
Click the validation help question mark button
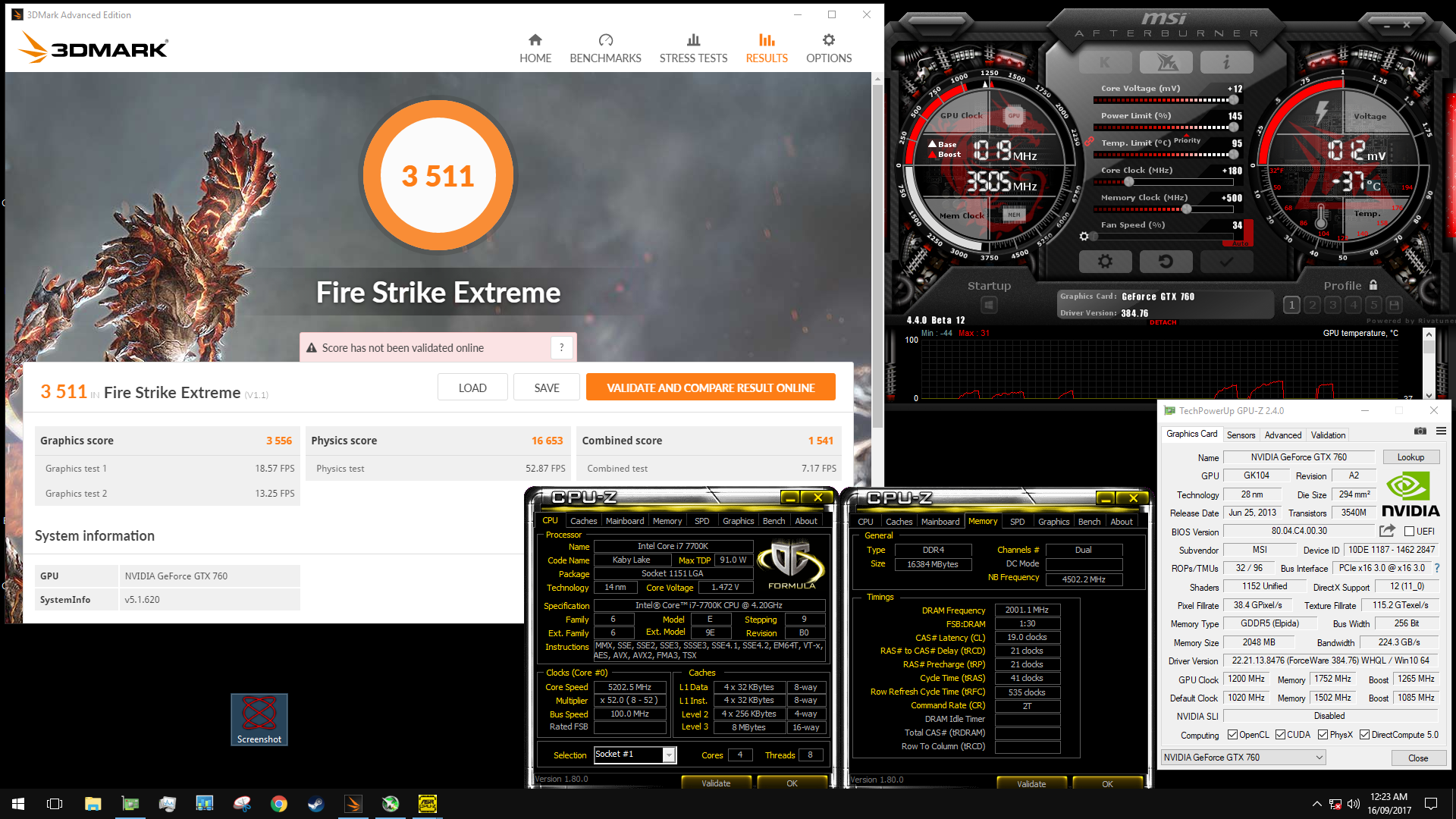click(561, 348)
